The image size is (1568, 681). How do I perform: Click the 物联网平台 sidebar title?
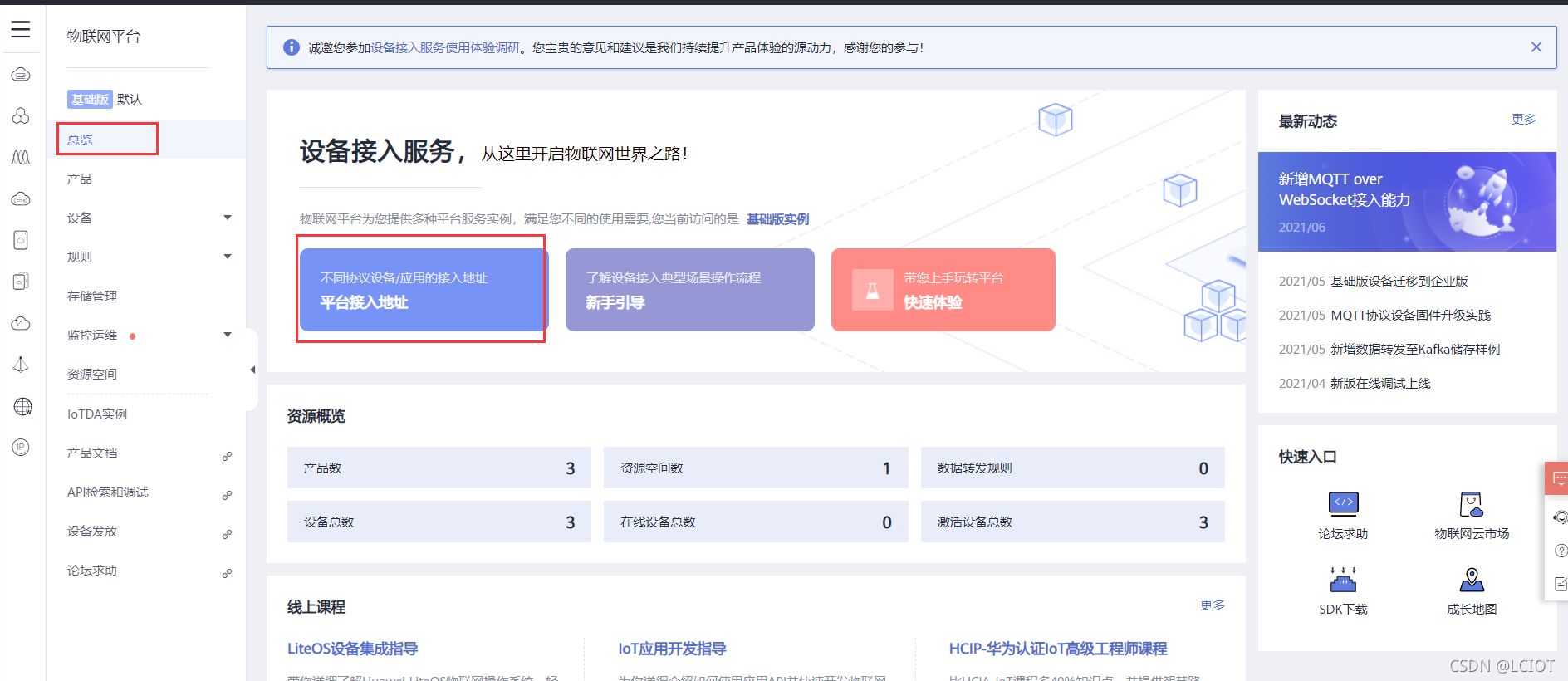[104, 37]
